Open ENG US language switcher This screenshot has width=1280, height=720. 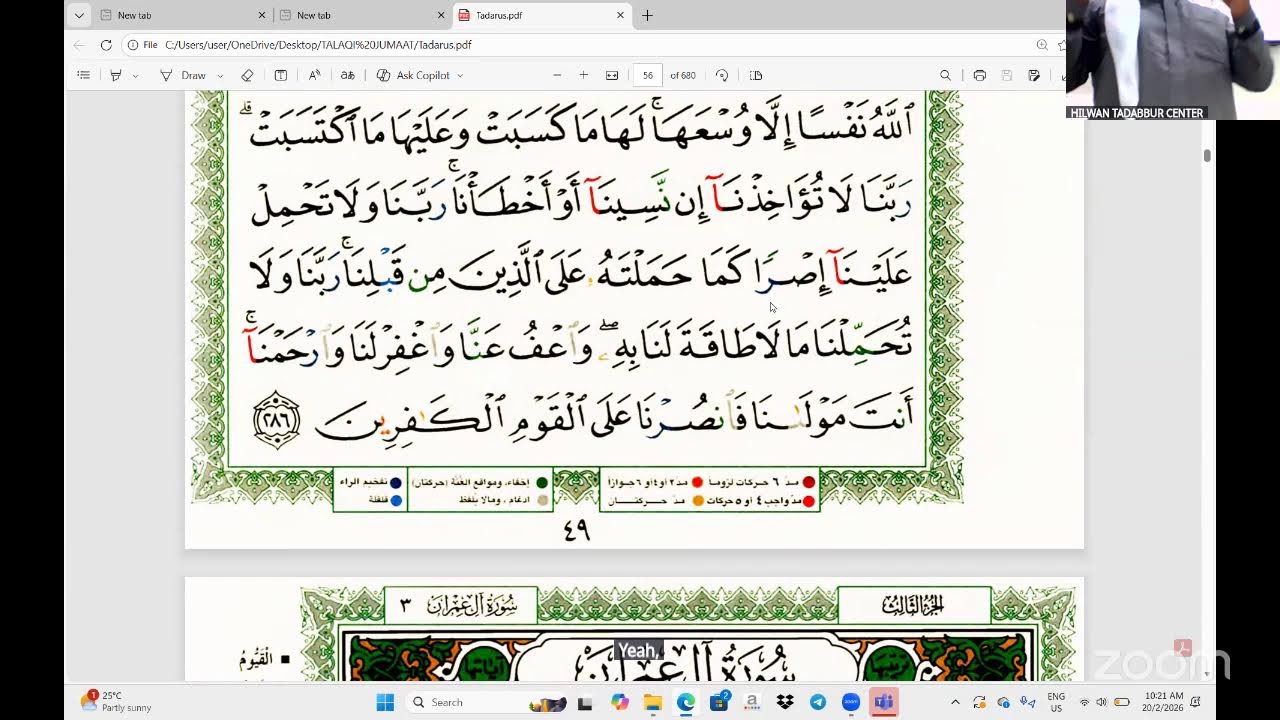1056,702
